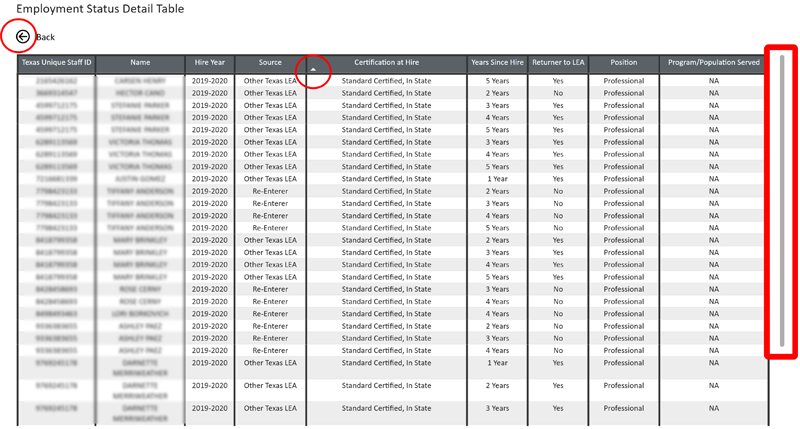800x429 pixels.
Task: Click 'Re-Enterer' in Lori Borkovich's row
Action: click(x=270, y=314)
